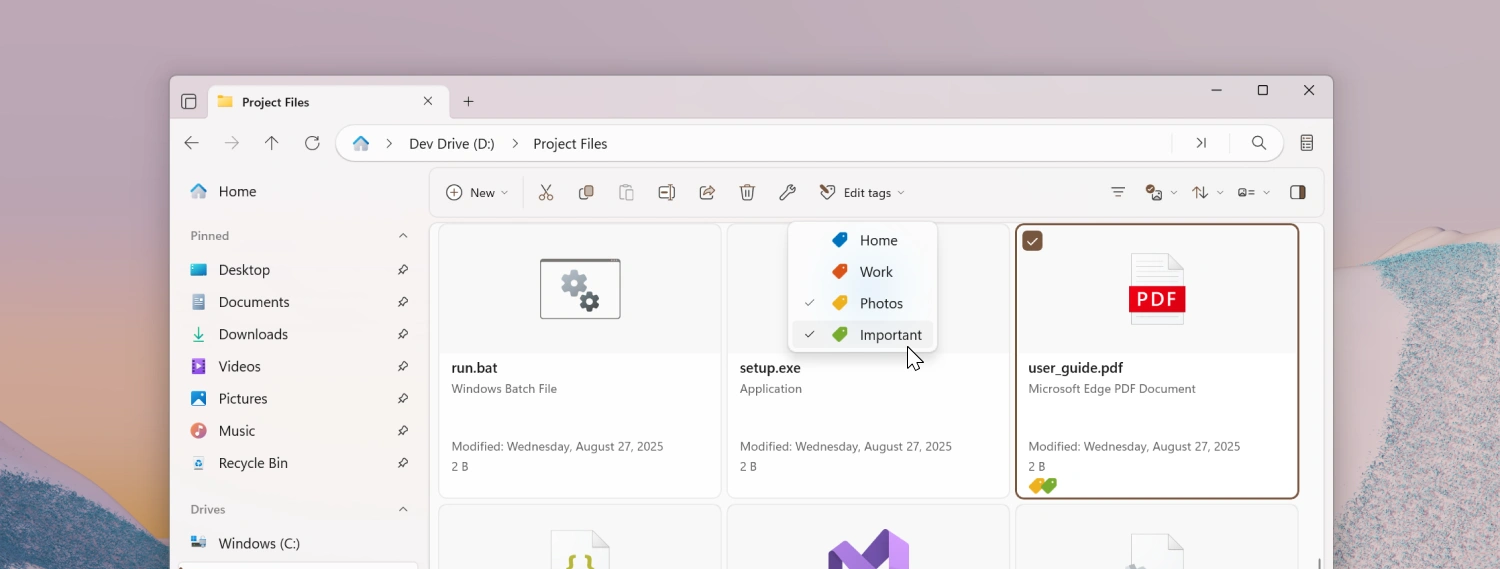Viewport: 1500px width, 569px height.
Task: Go up one folder level
Action: click(272, 143)
